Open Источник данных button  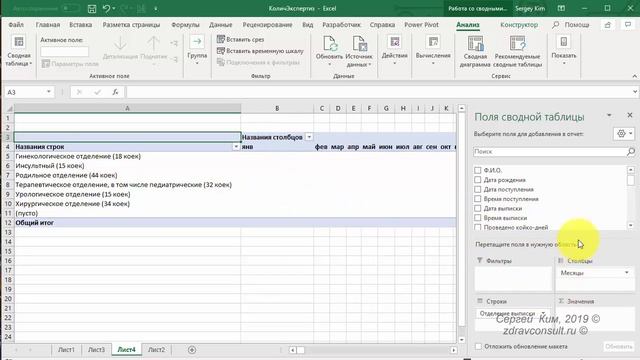coord(359,51)
